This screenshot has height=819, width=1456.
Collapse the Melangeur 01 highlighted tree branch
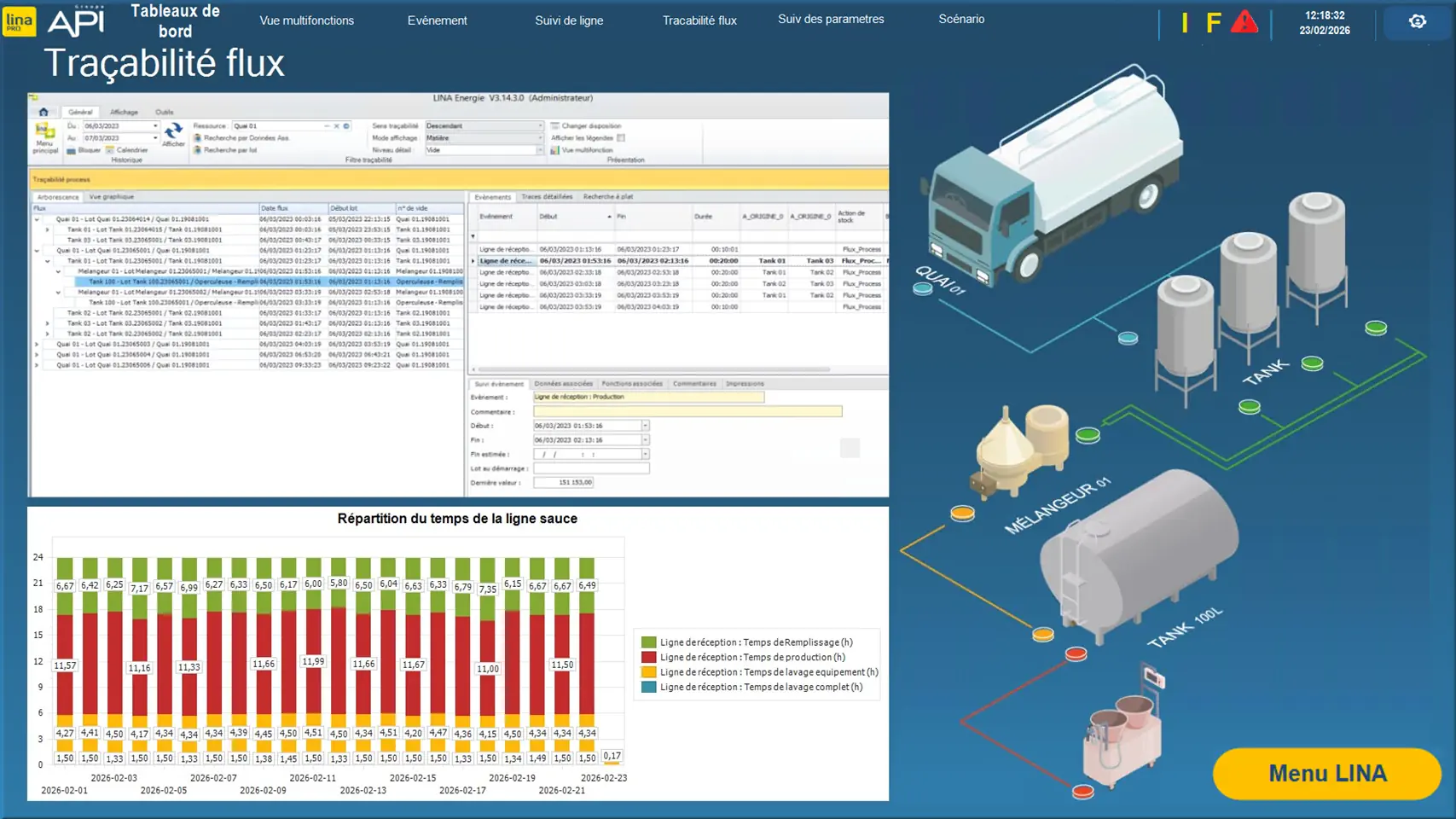pos(58,271)
